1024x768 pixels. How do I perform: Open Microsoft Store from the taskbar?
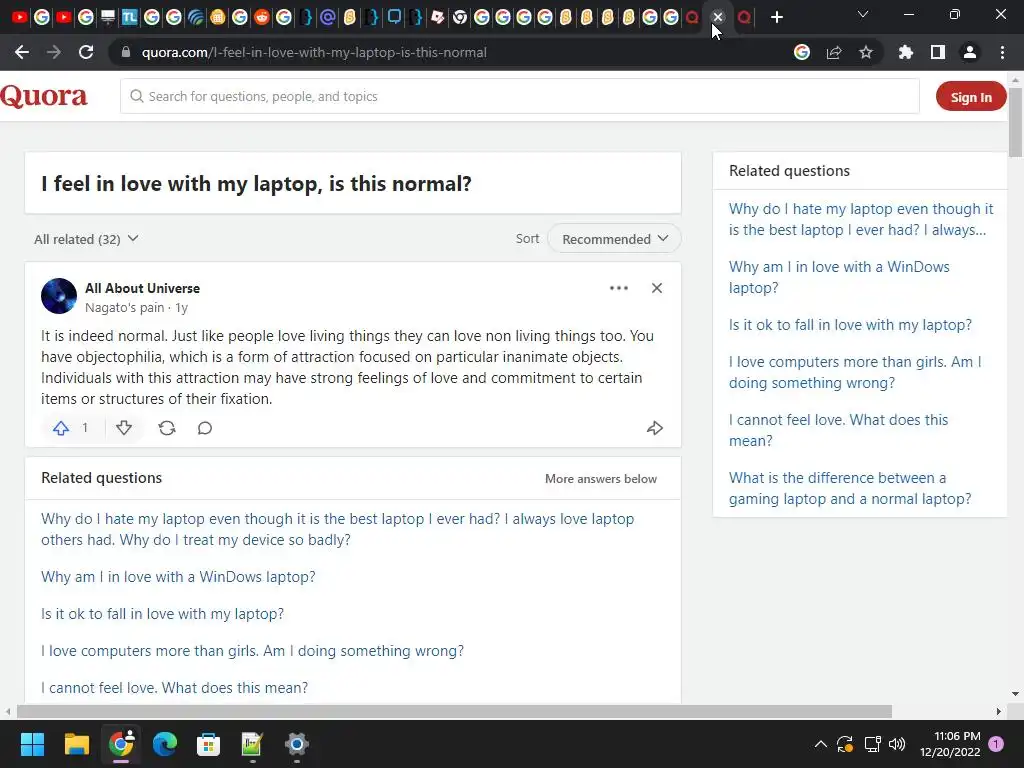[208, 744]
